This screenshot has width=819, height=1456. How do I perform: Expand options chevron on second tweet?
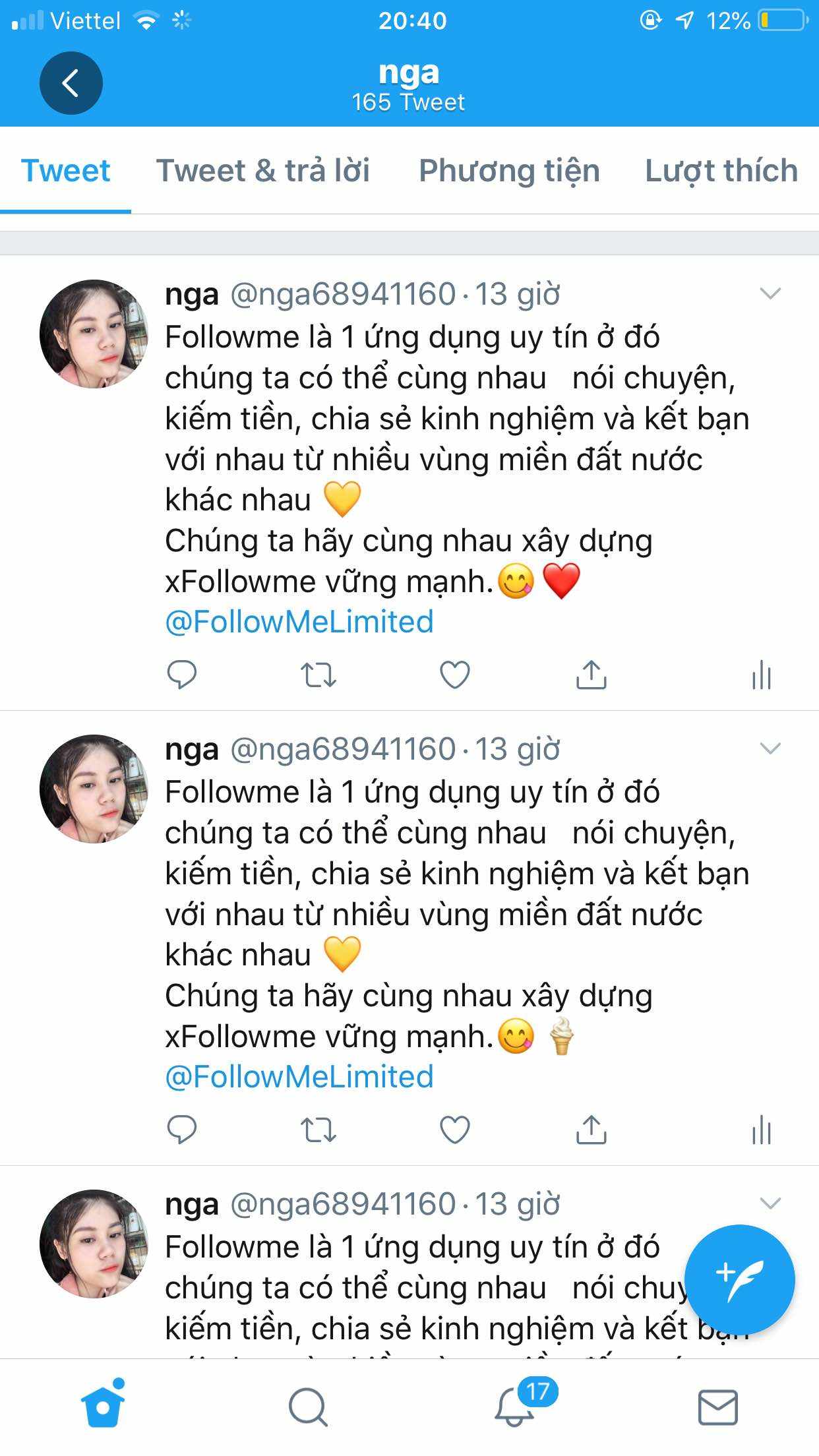[770, 748]
